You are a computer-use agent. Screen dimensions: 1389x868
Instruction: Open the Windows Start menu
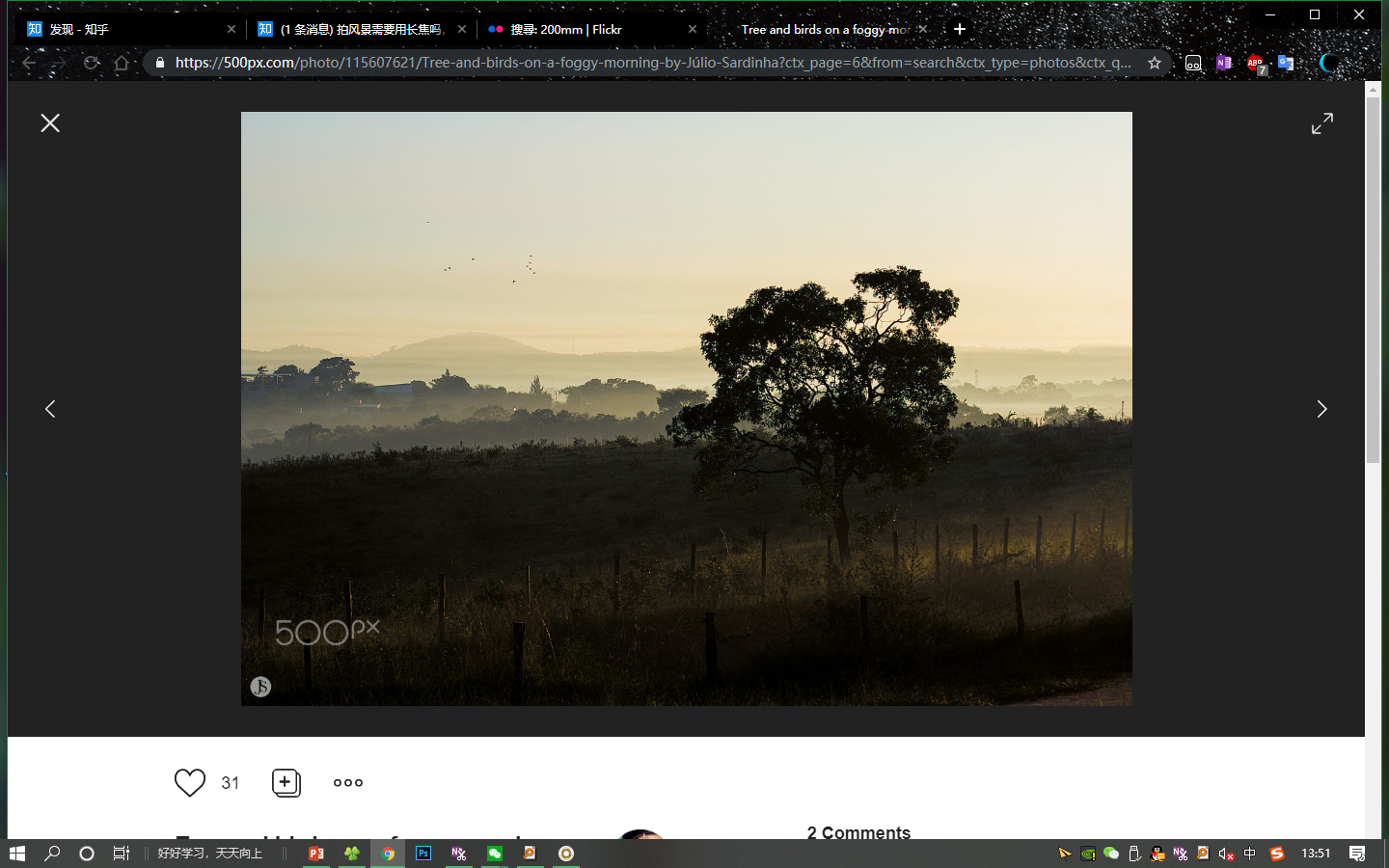coord(17,854)
